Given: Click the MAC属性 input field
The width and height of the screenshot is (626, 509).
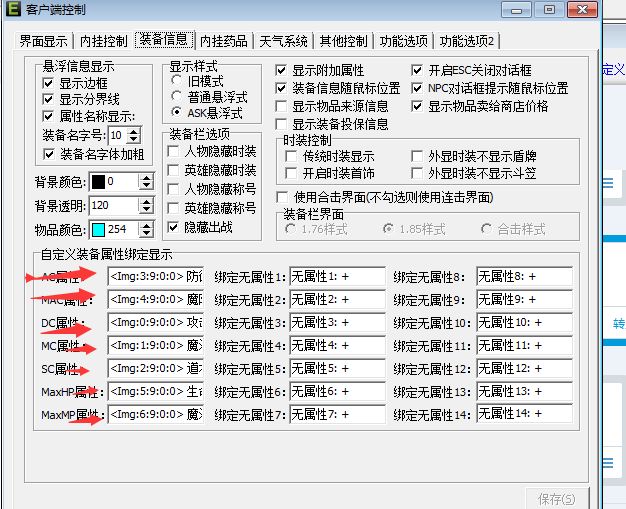Looking at the screenshot, I should click(156, 299).
